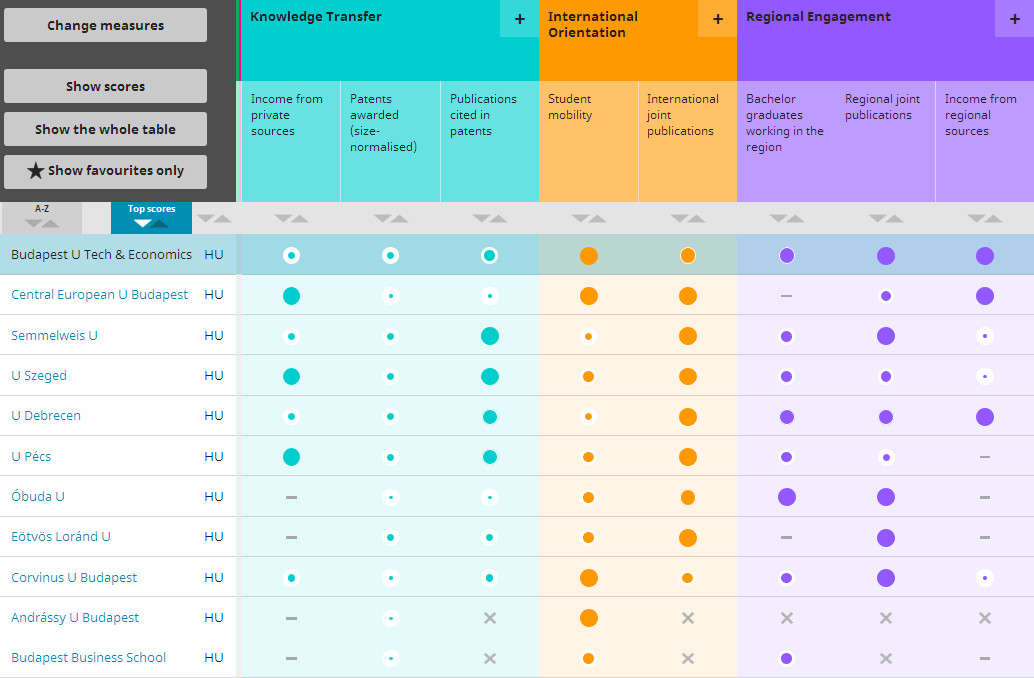
Task: Click sort arrows right beside Top scores tab
Action: point(214,218)
